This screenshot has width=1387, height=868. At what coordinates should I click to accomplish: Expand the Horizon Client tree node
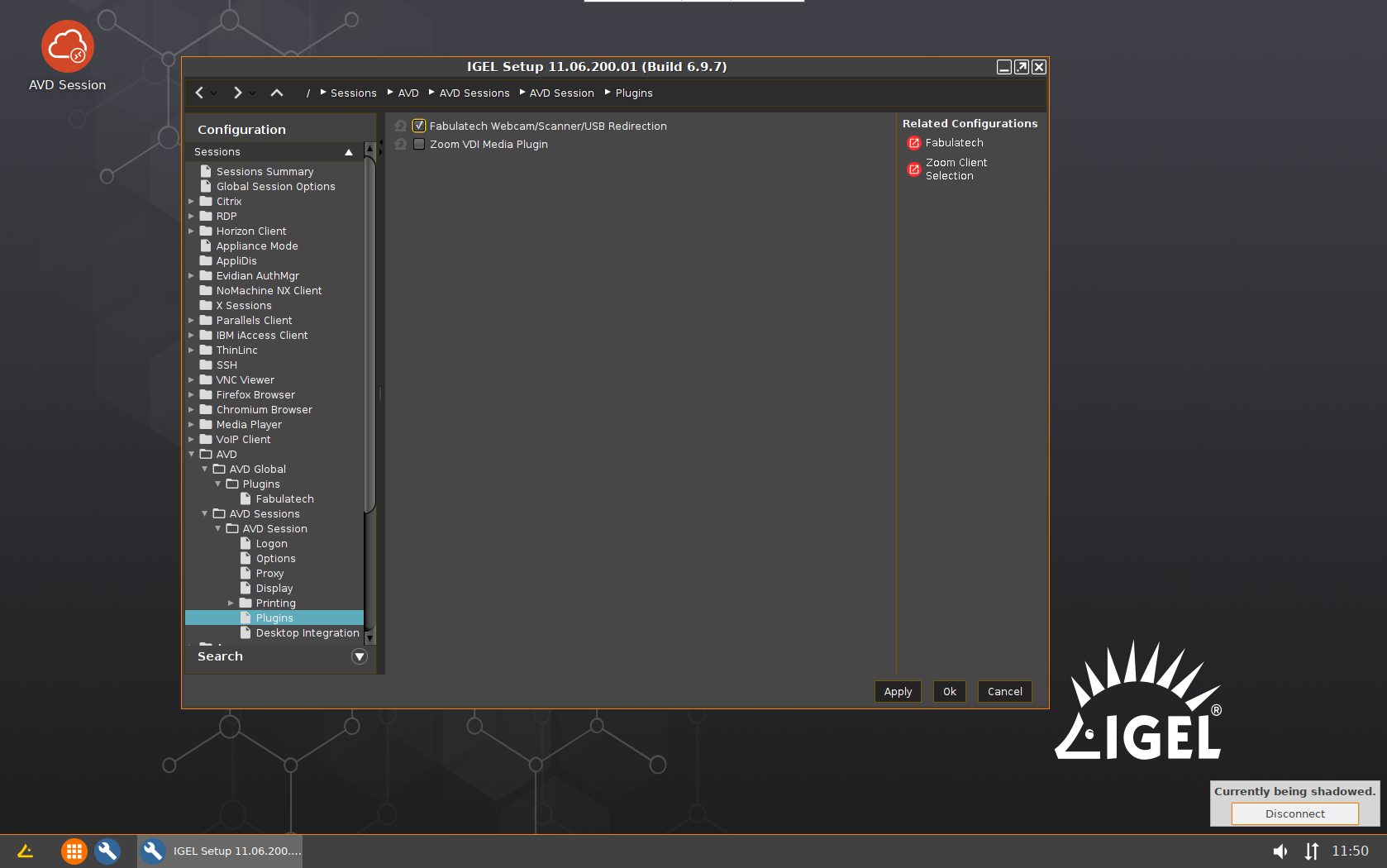[191, 231]
